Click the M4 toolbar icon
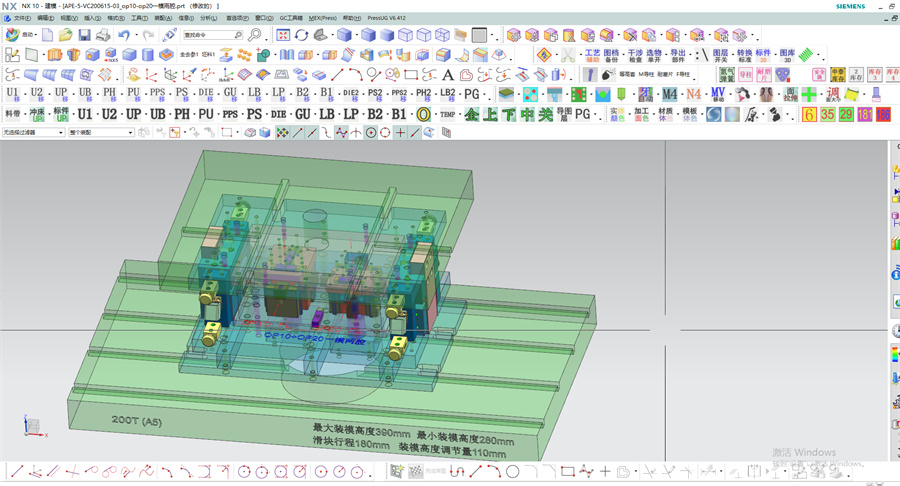 click(669, 93)
